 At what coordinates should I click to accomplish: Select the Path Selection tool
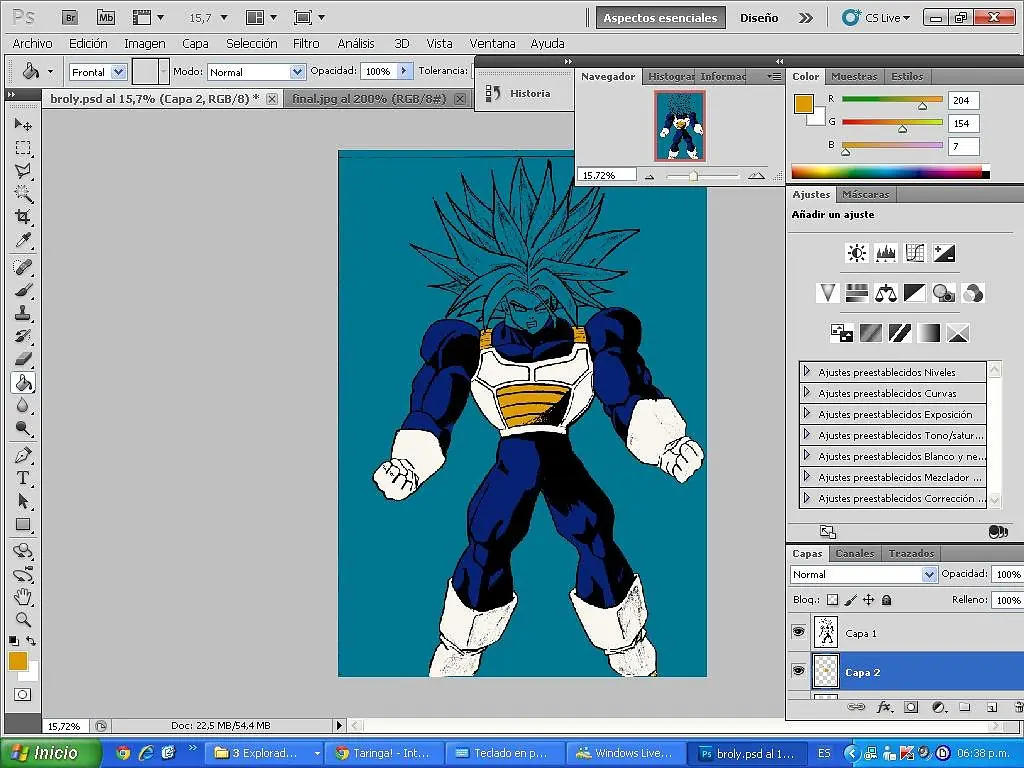click(23, 501)
